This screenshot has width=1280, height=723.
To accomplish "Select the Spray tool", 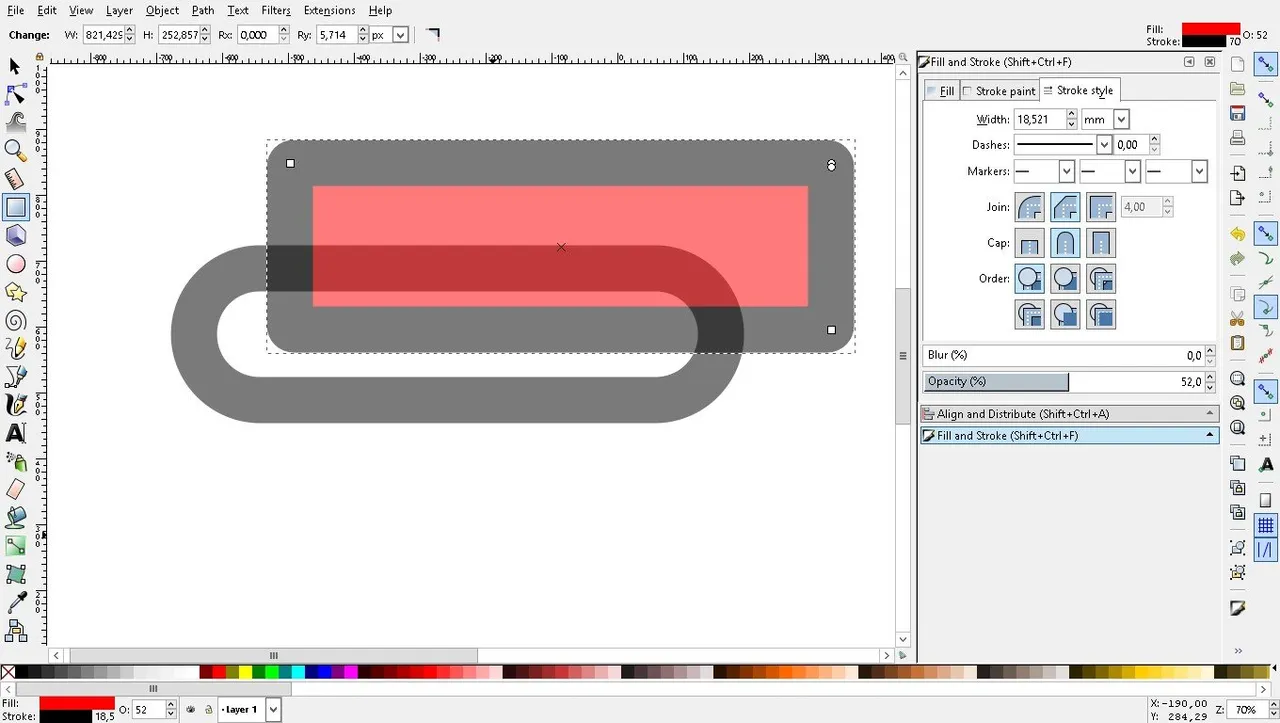I will click(15, 461).
